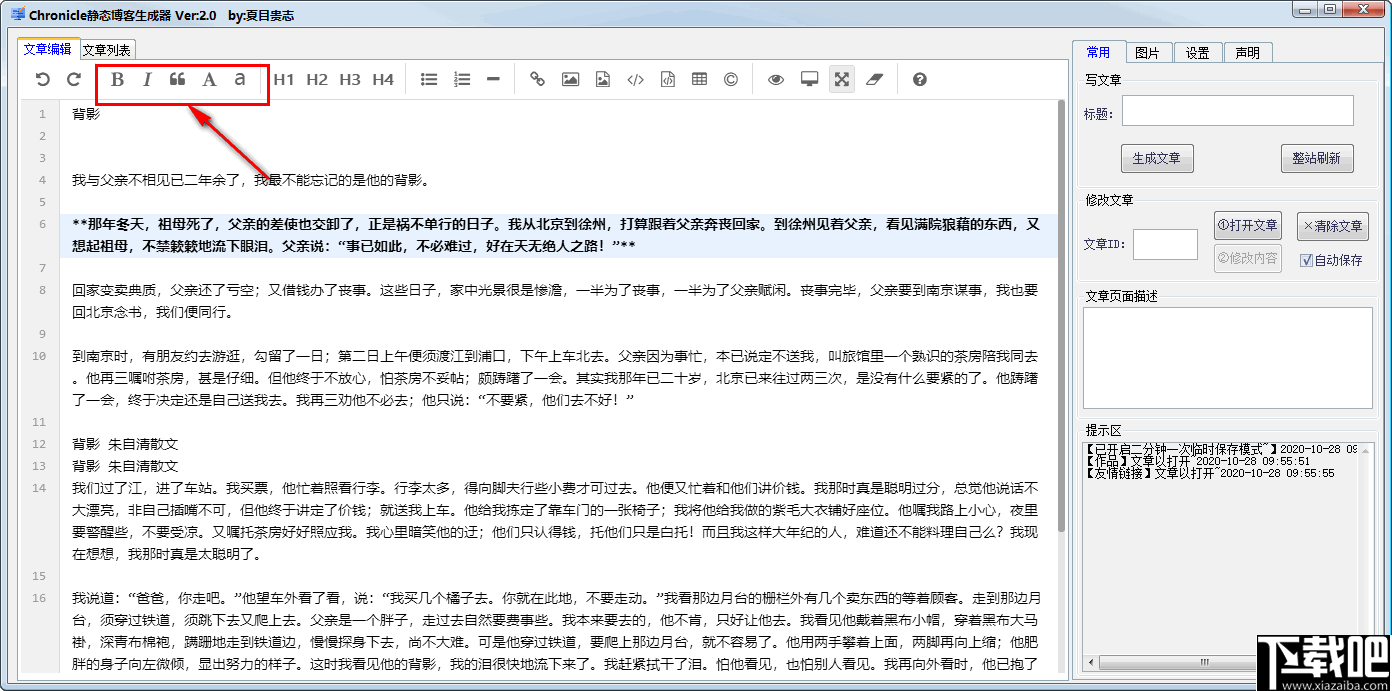Open the 设置 panel tab
Screen dimensions: 1392x691
click(x=1198, y=53)
